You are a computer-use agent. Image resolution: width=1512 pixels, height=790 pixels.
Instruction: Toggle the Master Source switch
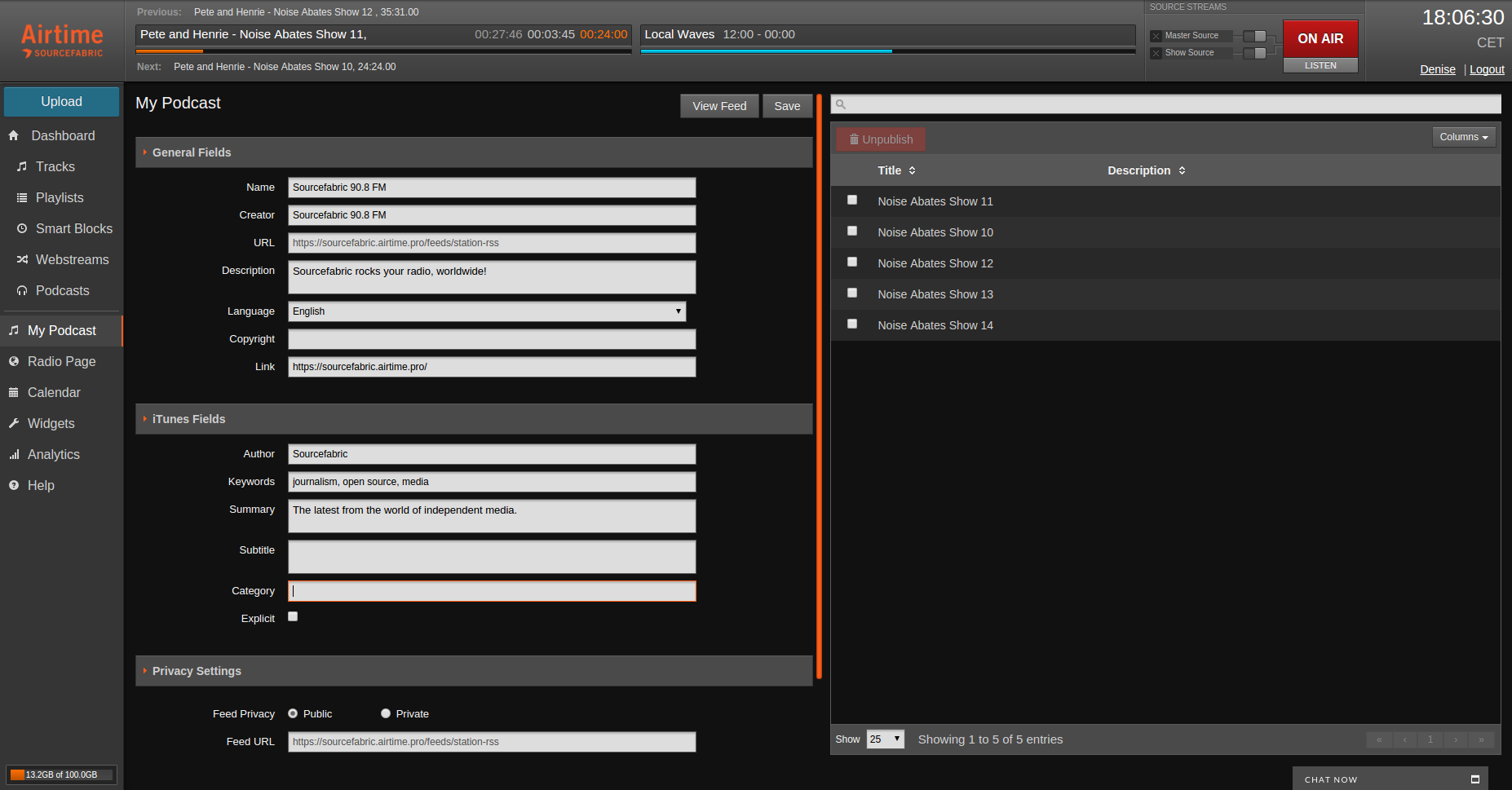click(x=1254, y=36)
